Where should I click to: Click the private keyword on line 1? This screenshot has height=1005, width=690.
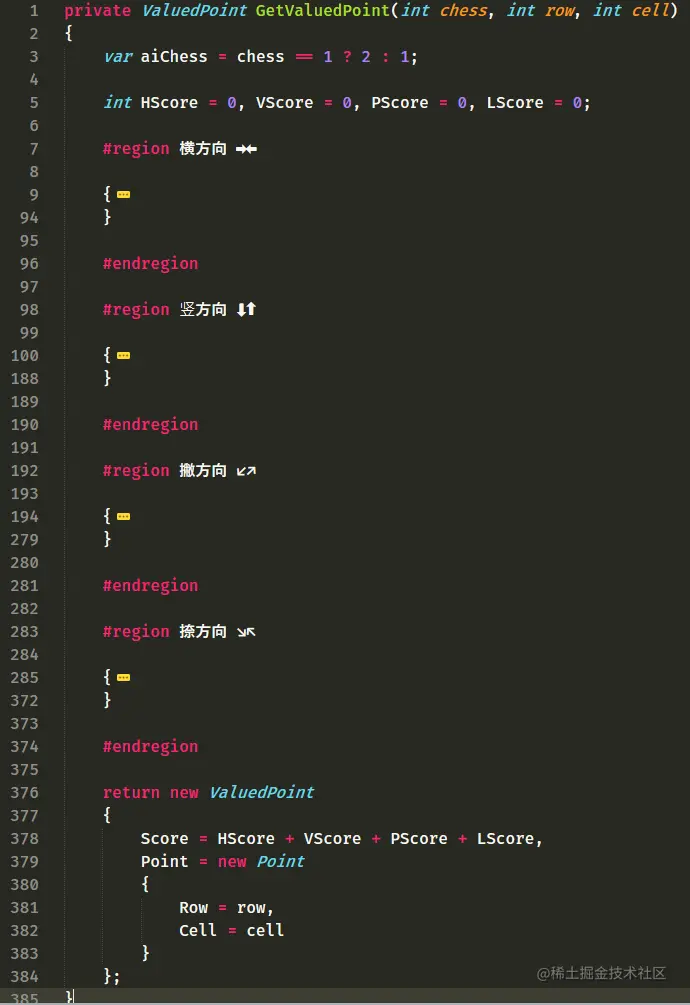(x=97, y=11)
